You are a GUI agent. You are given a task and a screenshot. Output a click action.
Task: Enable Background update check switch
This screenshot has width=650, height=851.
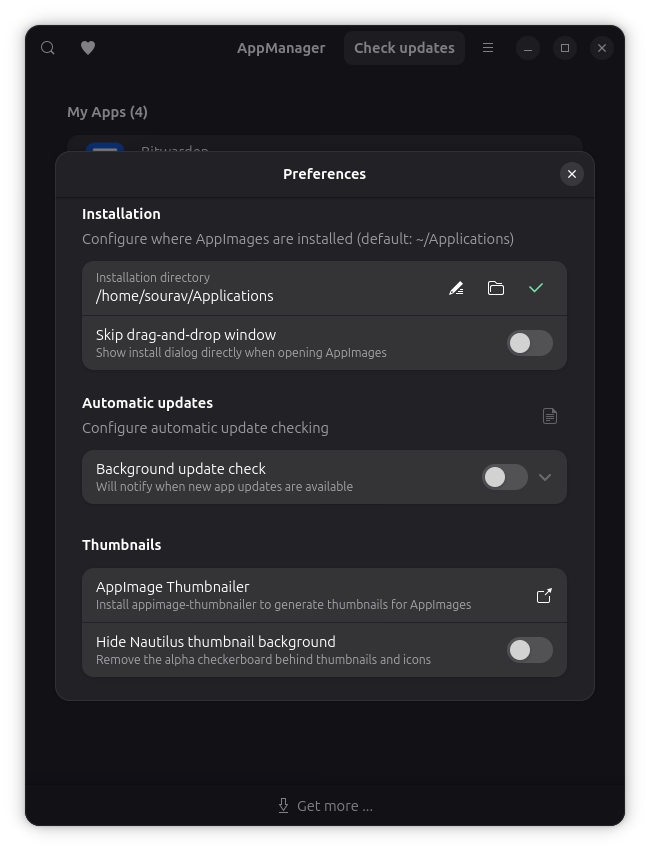pyautogui.click(x=504, y=477)
